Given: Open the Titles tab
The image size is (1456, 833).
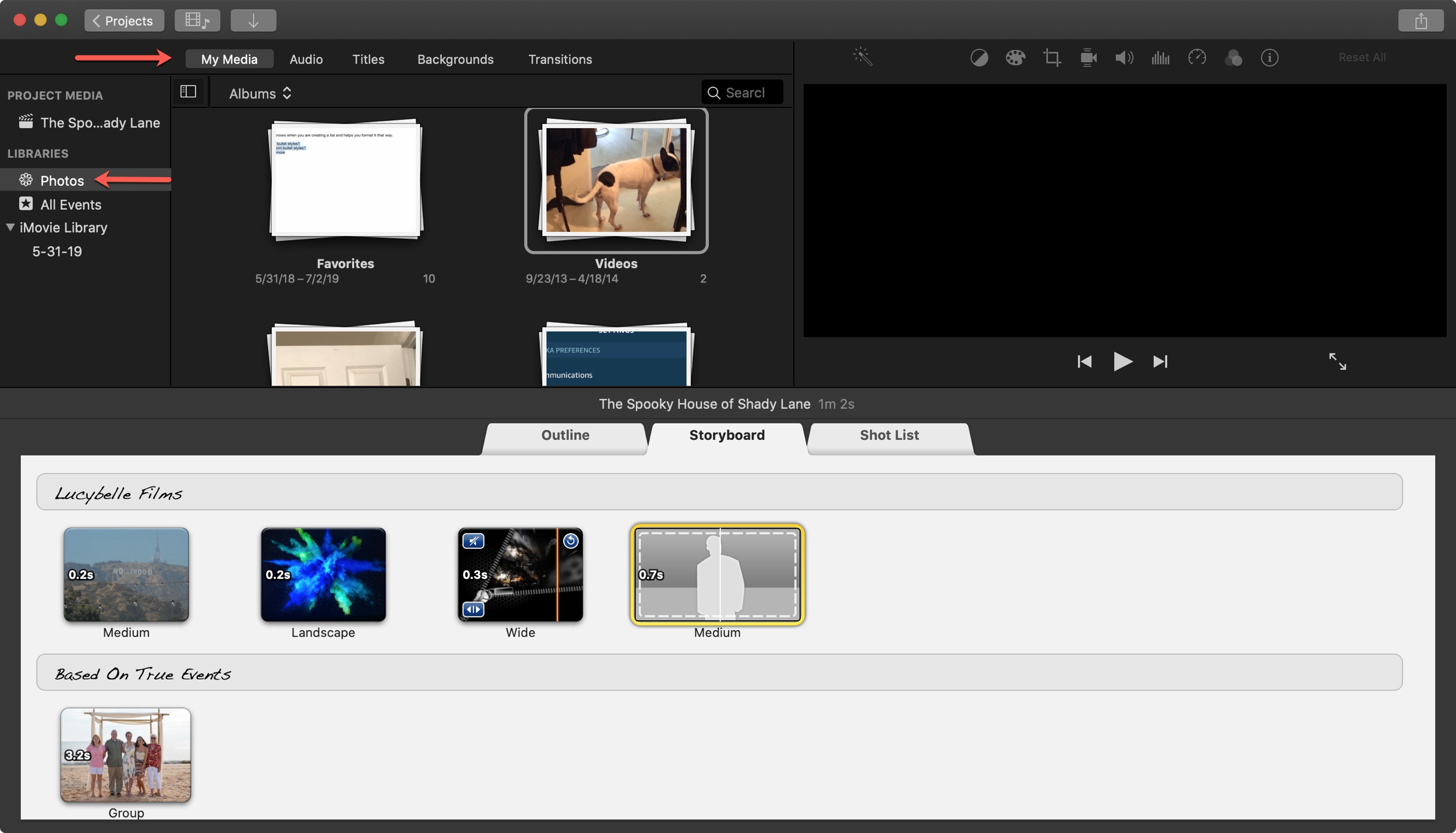Looking at the screenshot, I should pyautogui.click(x=368, y=59).
